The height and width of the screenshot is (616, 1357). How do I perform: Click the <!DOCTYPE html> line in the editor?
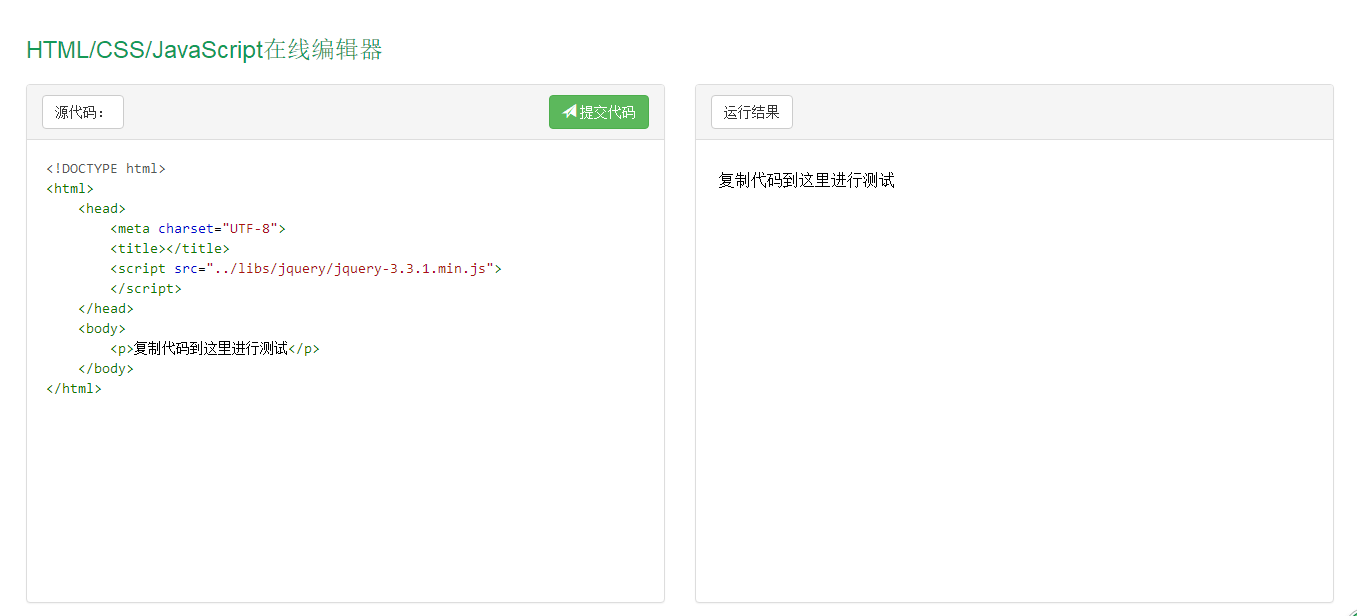click(106, 168)
